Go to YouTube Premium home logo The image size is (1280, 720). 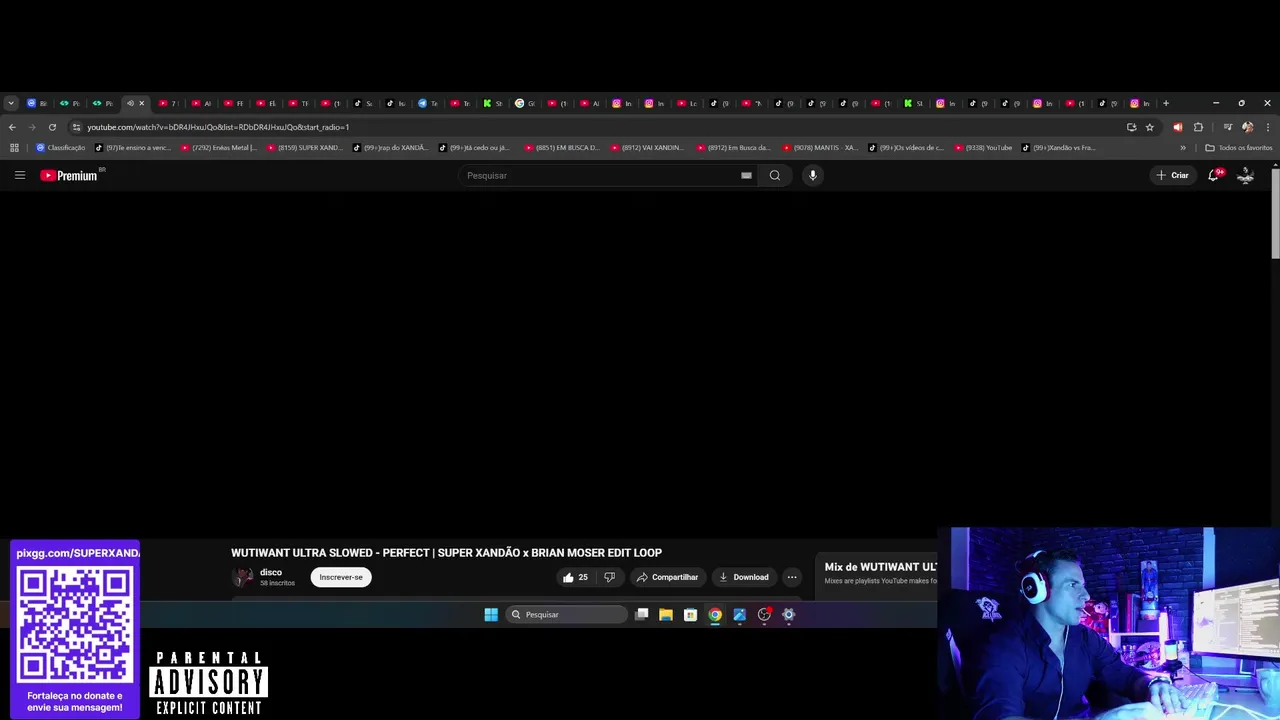(69, 175)
